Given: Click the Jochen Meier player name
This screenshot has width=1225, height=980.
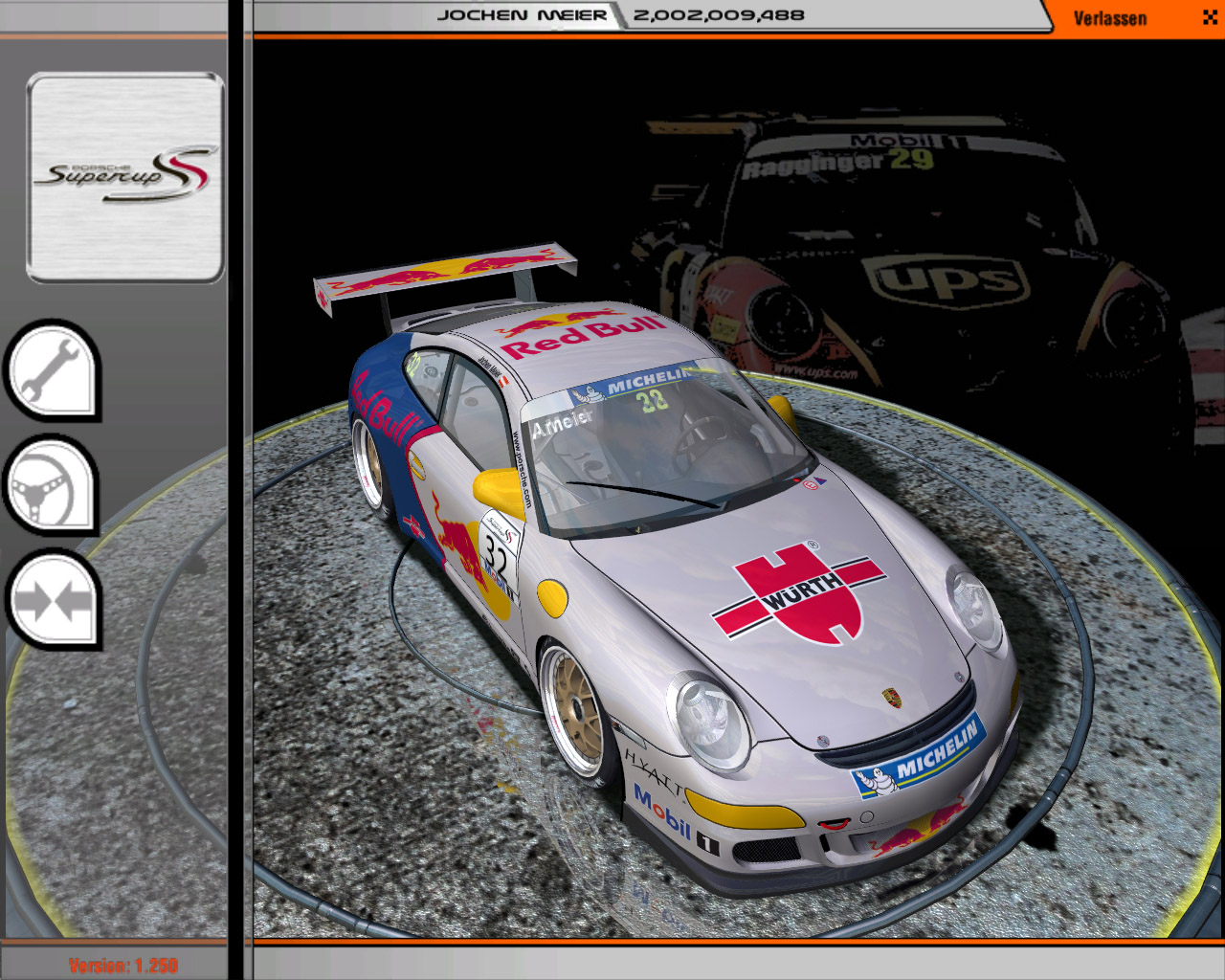Looking at the screenshot, I should (522, 15).
